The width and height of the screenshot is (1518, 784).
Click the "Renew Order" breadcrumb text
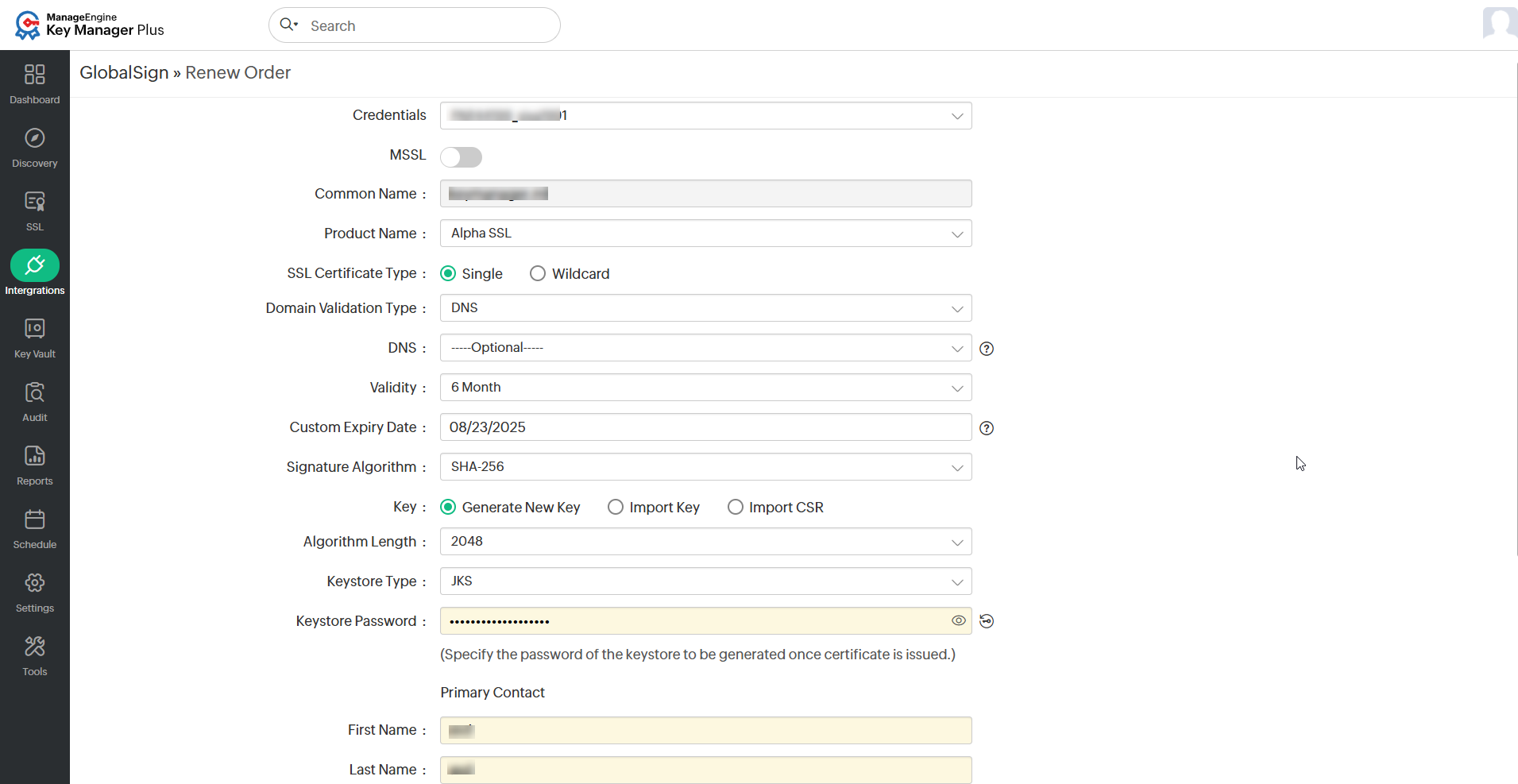pyautogui.click(x=238, y=72)
